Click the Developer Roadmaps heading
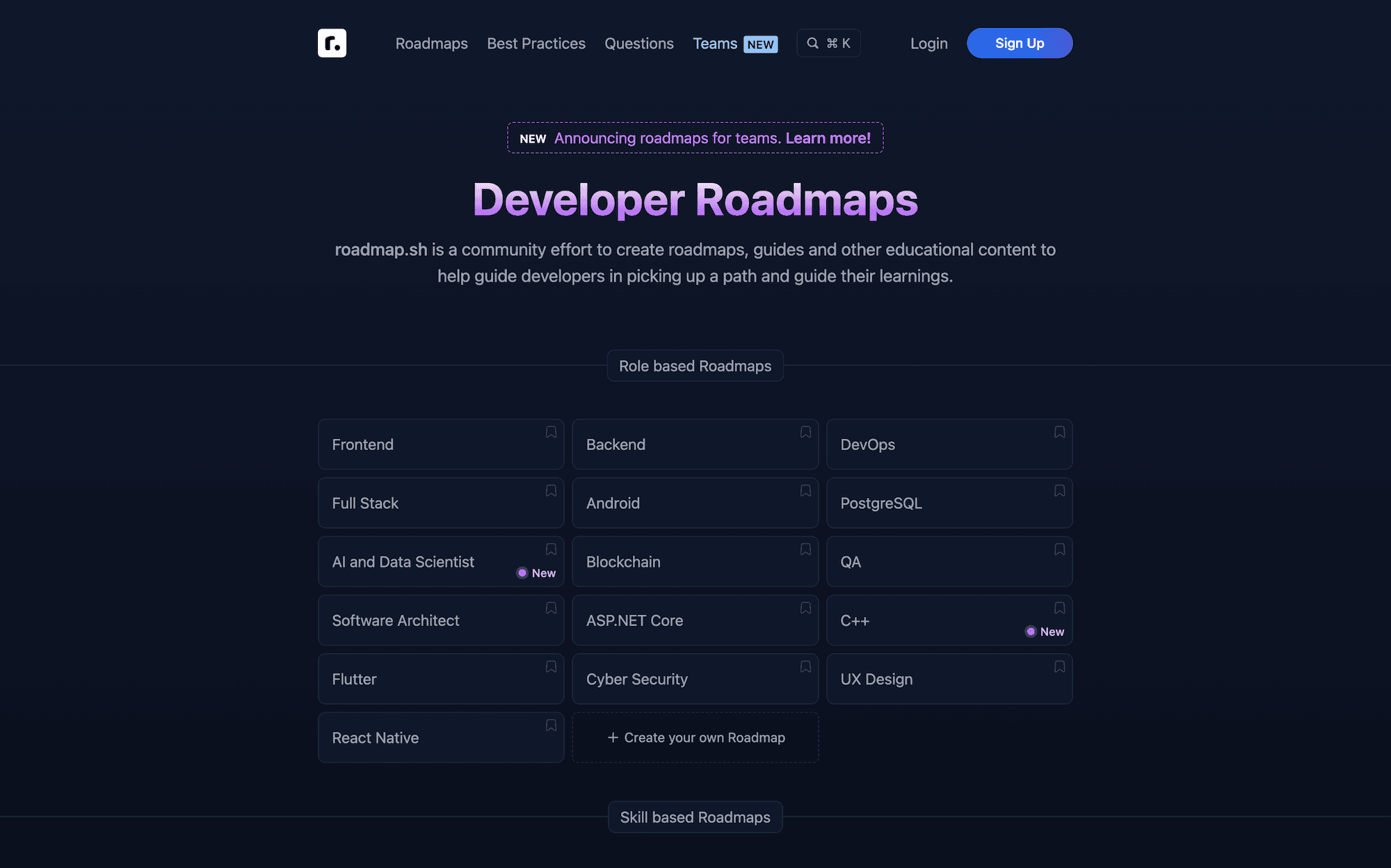 [695, 200]
